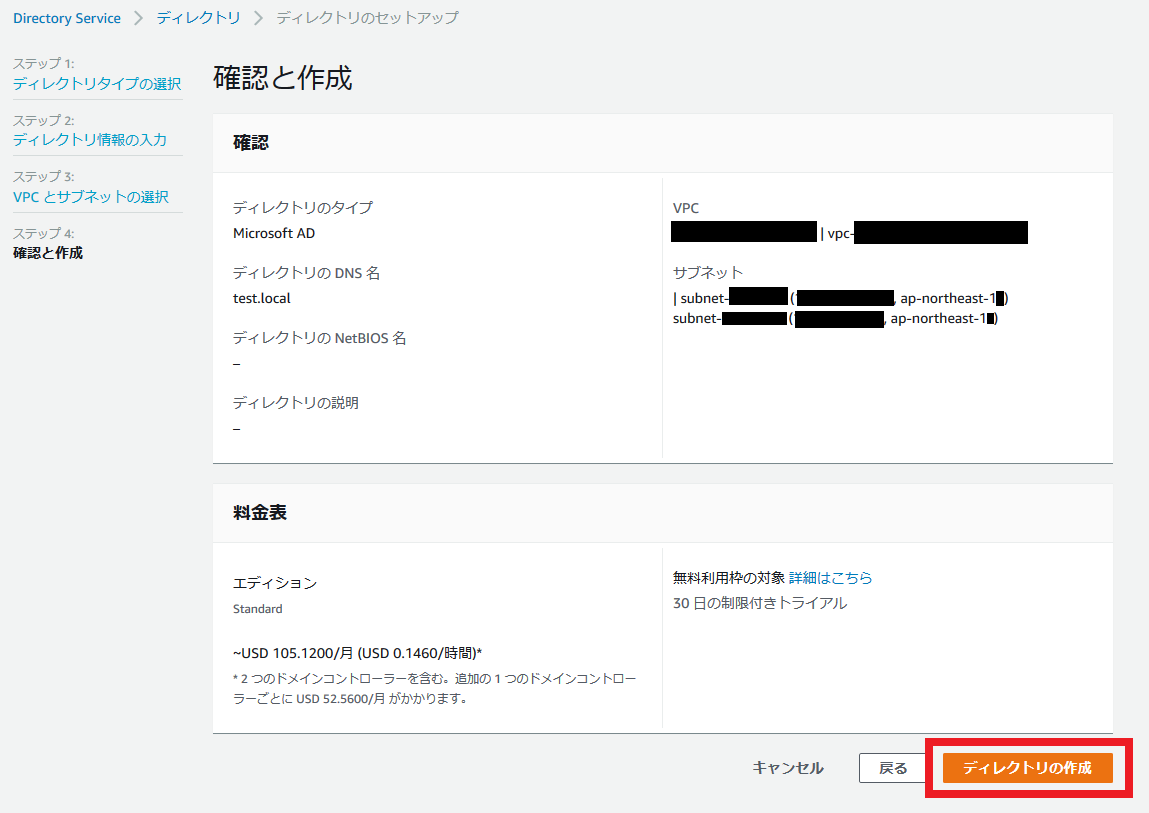This screenshot has height=813, width=1149.
Task: Click the 料金表 section header
Action: (x=259, y=512)
